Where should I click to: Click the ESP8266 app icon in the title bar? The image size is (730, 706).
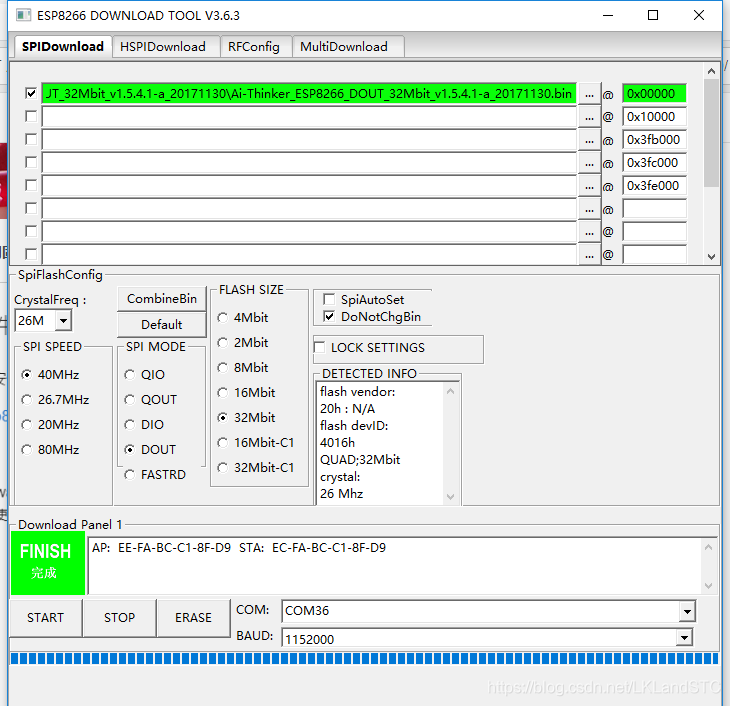(23, 15)
